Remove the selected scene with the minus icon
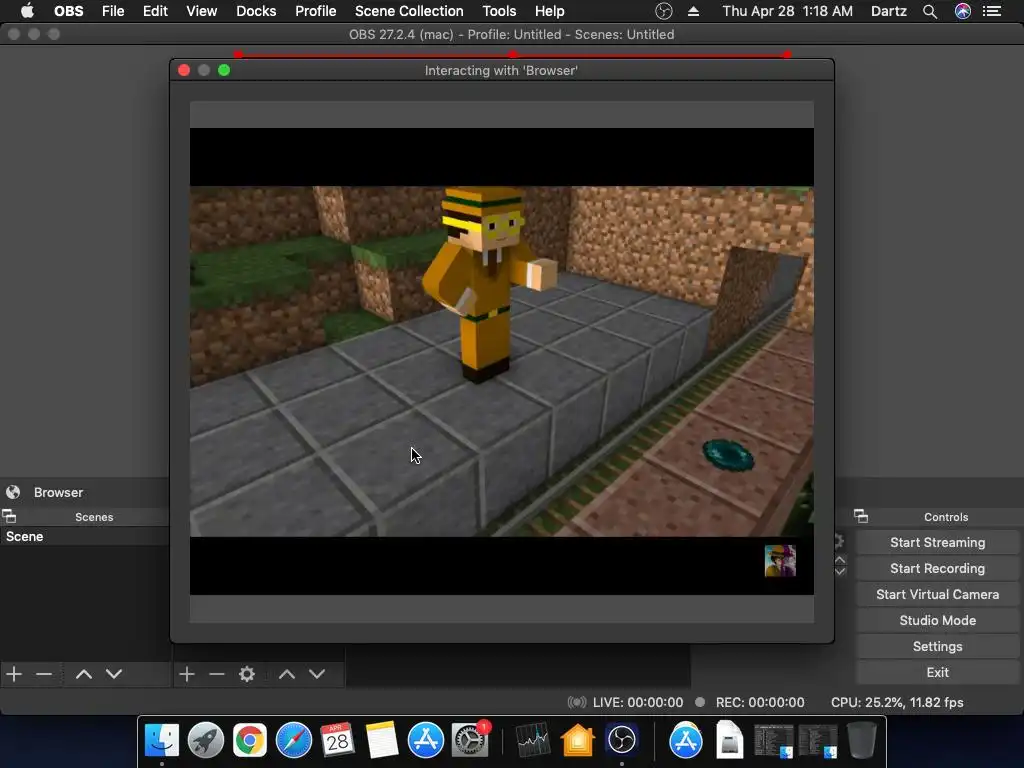Viewport: 1024px width, 768px height. tap(44, 674)
